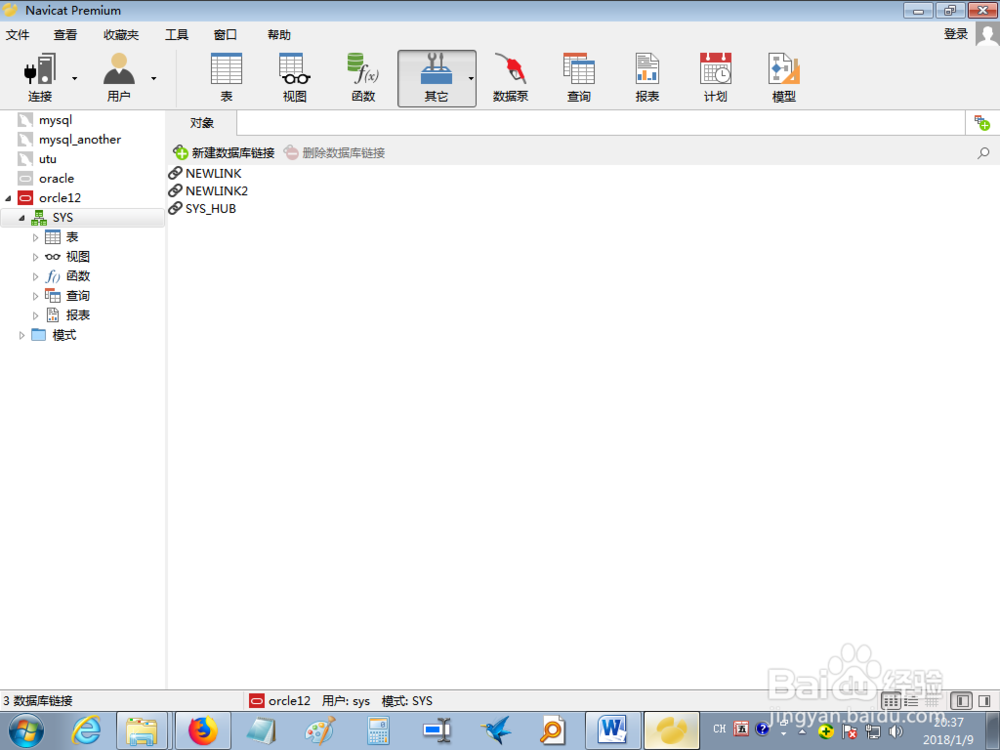Open Windows Explorer from taskbar
1000x750 pixels.
click(142, 731)
